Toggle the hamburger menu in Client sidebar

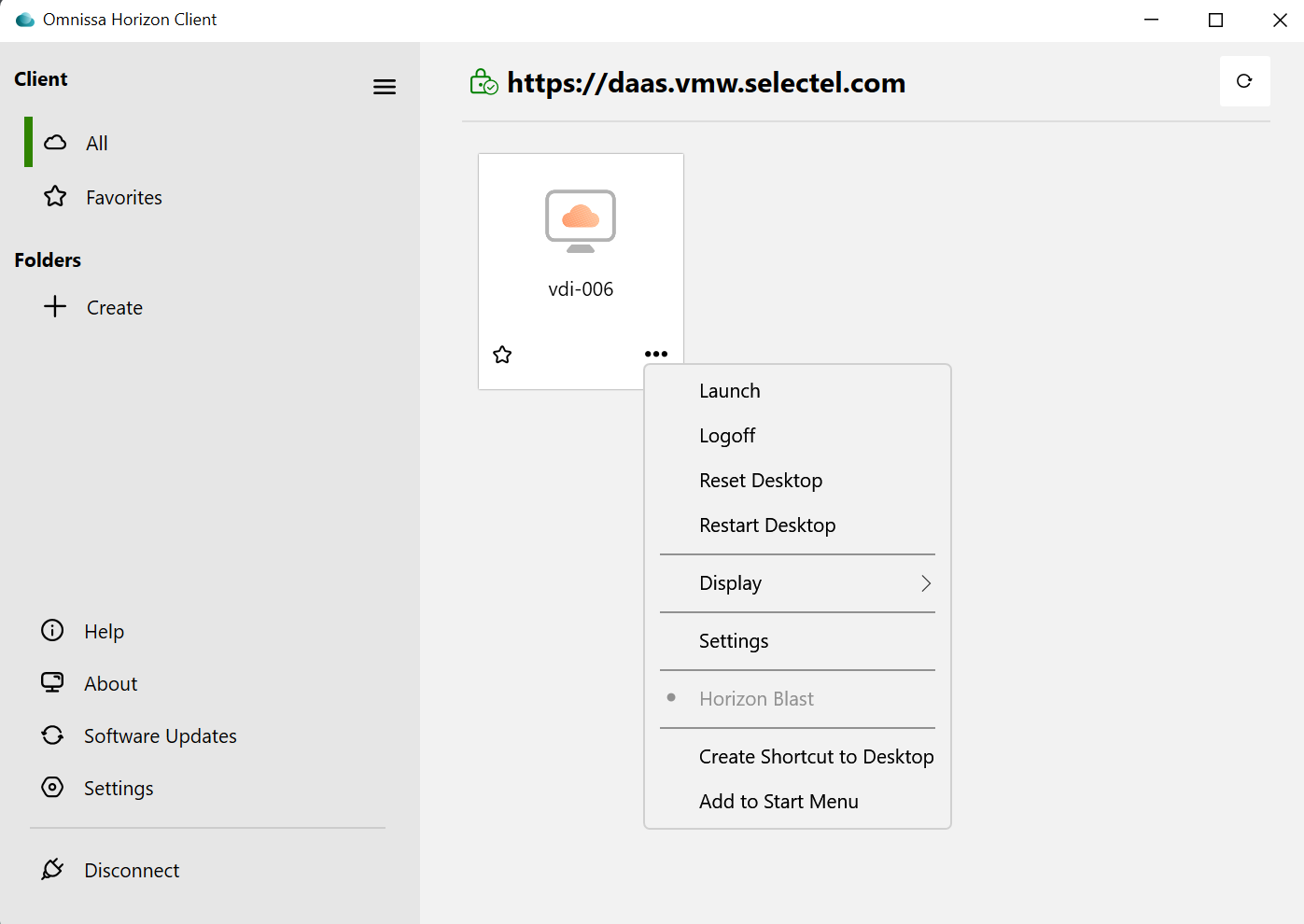[x=385, y=87]
